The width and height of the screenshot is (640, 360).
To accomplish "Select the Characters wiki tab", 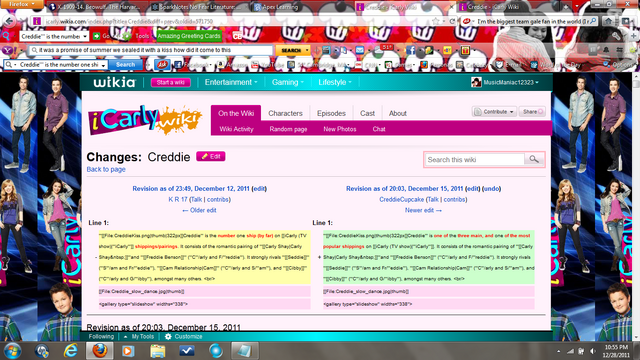I will (x=285, y=113).
